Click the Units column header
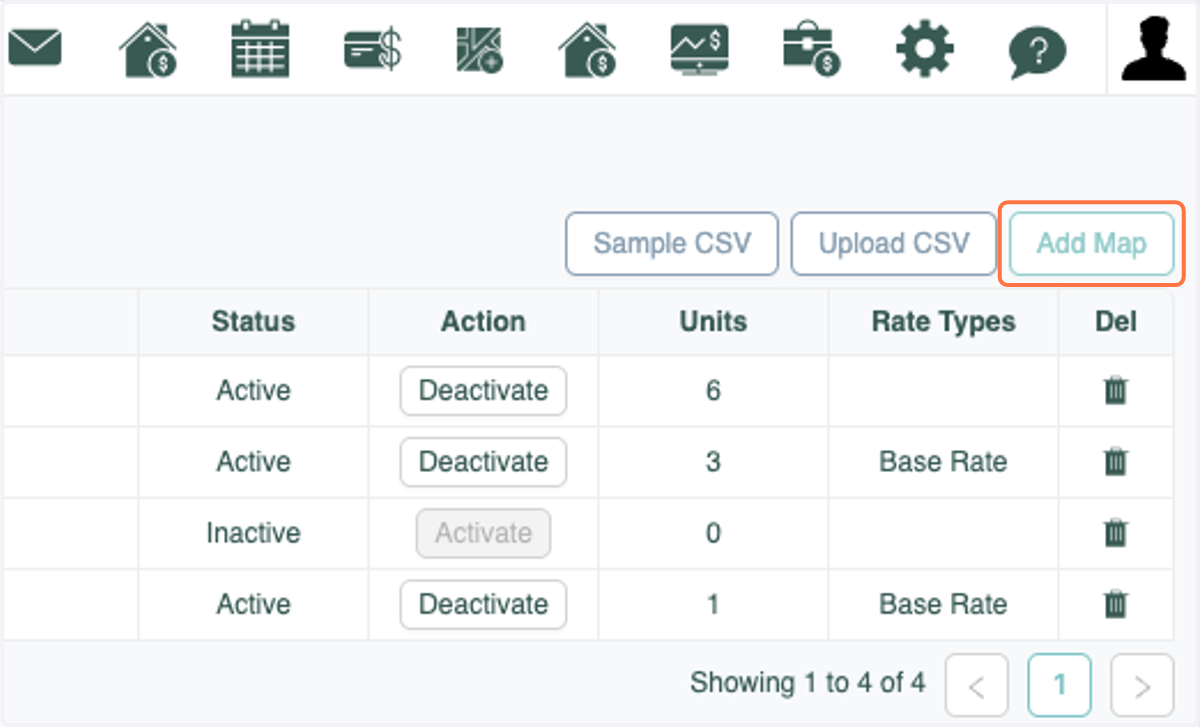Image resolution: width=1200 pixels, height=727 pixels. 713,322
